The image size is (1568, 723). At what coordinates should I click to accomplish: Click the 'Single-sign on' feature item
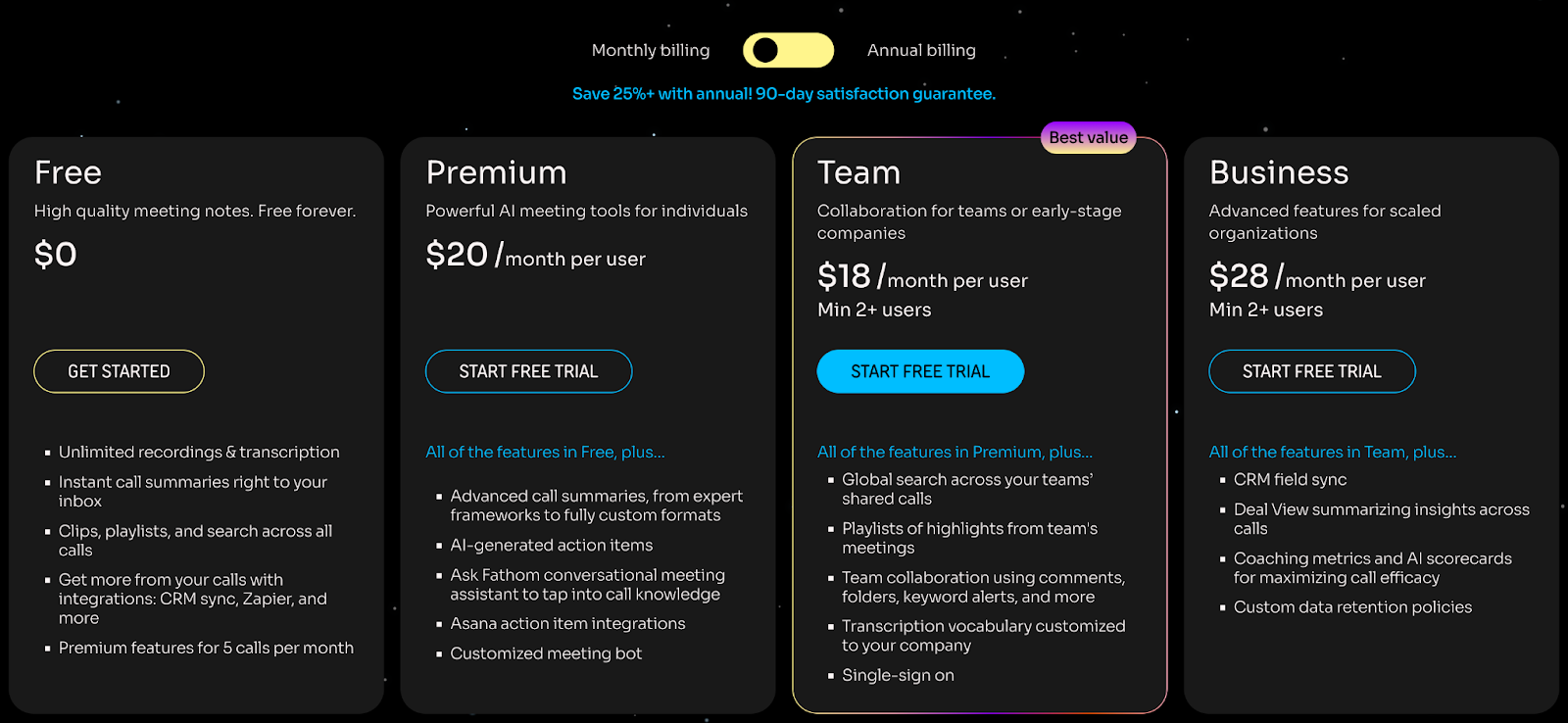(x=898, y=675)
